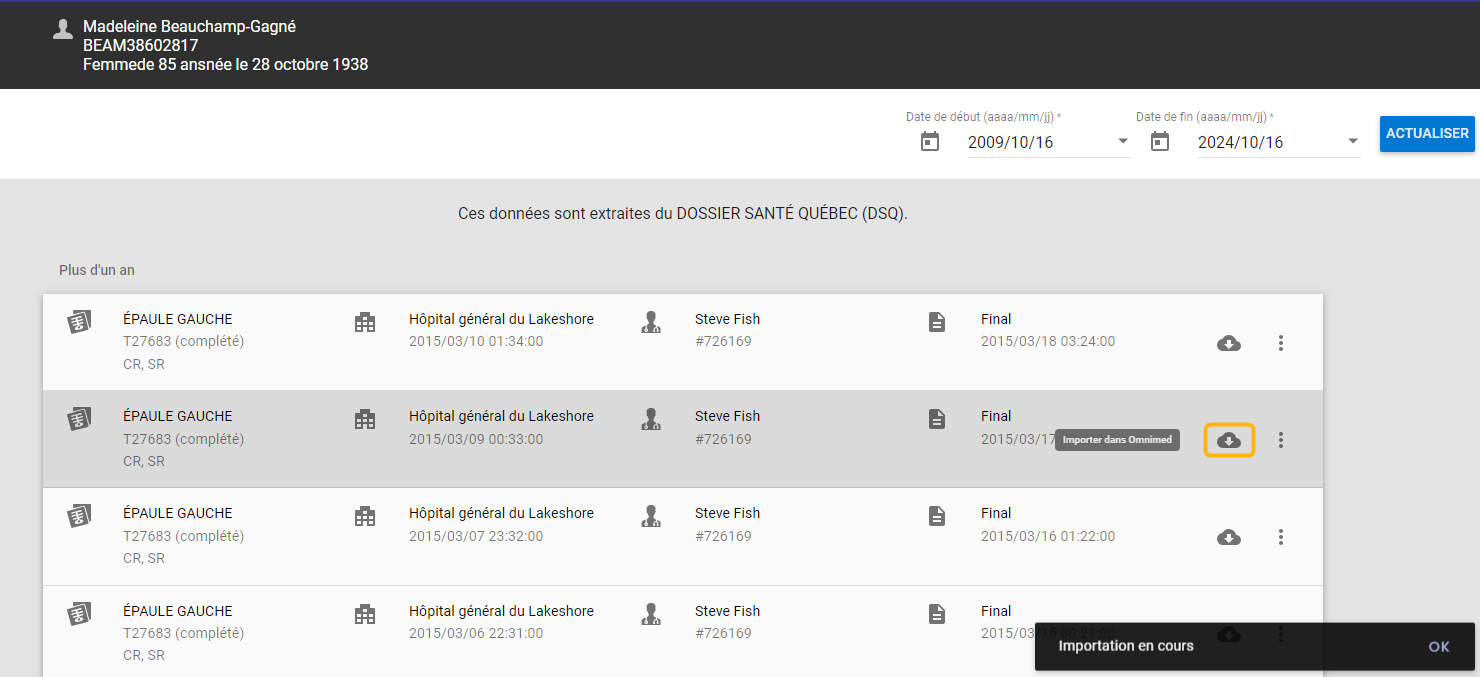The width and height of the screenshot is (1480, 677).
Task: Click the highlighted Importer dans Omnimed icon
Action: pos(1229,440)
